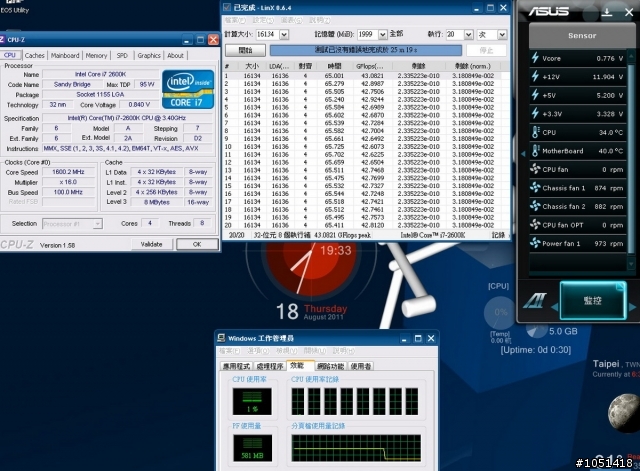Screen dimensions: 640x471
Task: Click the CPU fan icon
Action: click(535, 169)
